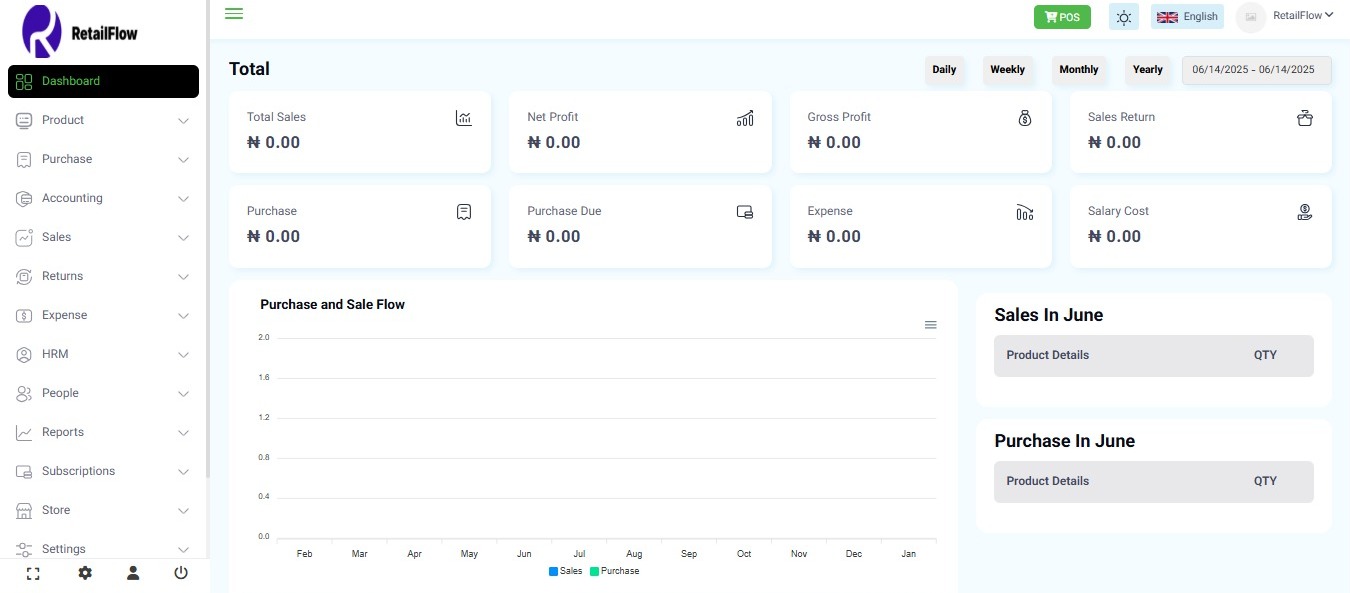
Task: Expand the Product menu
Action: pos(62,120)
